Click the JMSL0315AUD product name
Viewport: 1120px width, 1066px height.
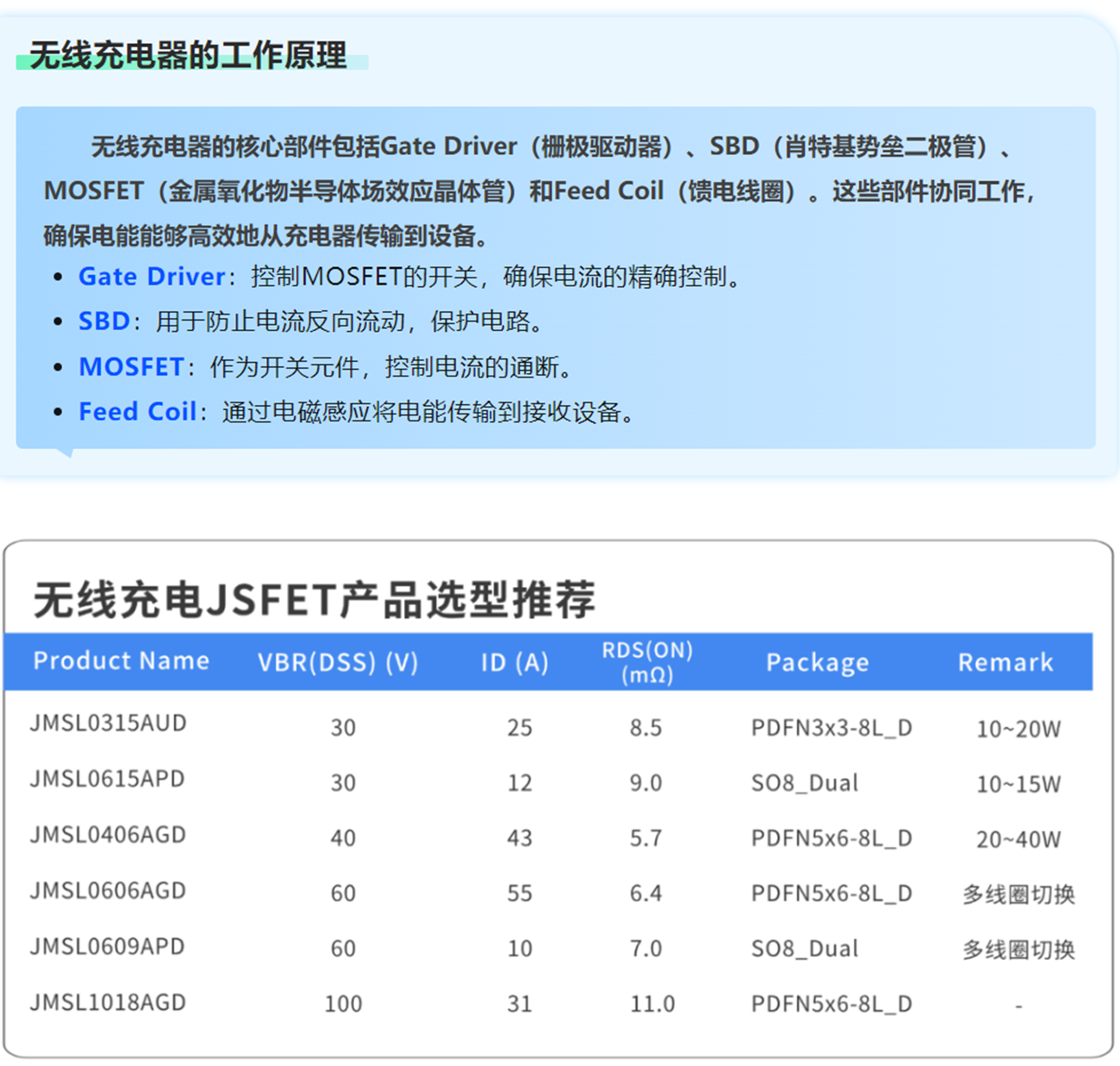[x=109, y=723]
